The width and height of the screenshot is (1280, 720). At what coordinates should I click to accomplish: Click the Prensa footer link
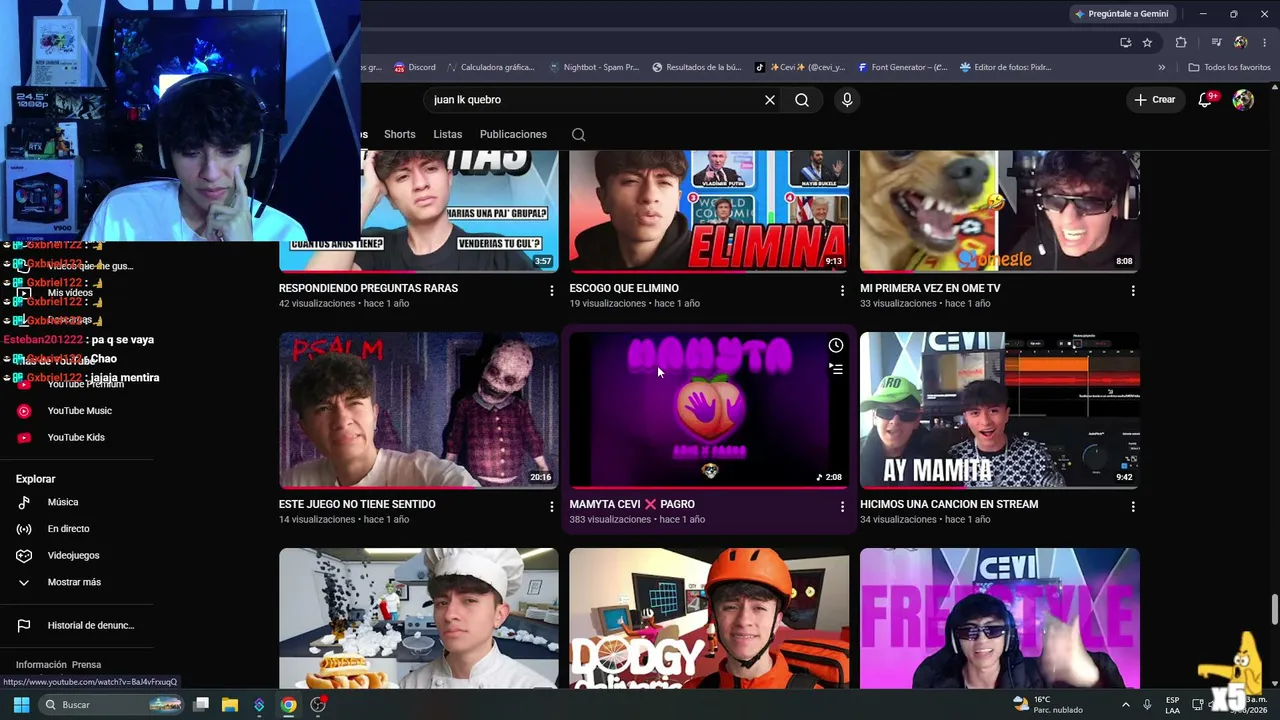coord(87,665)
